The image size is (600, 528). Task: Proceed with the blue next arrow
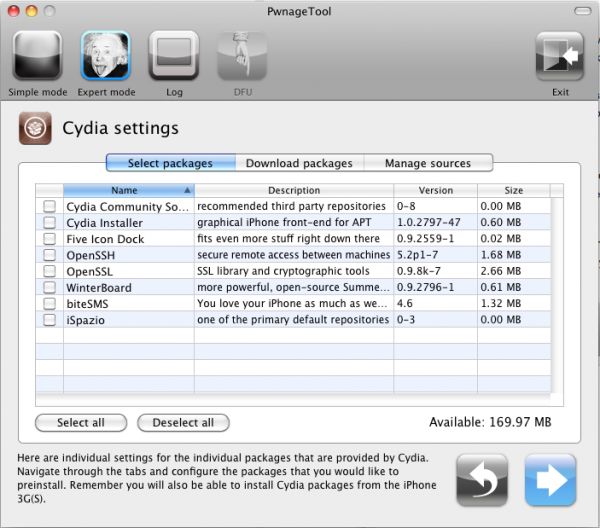tap(550, 480)
